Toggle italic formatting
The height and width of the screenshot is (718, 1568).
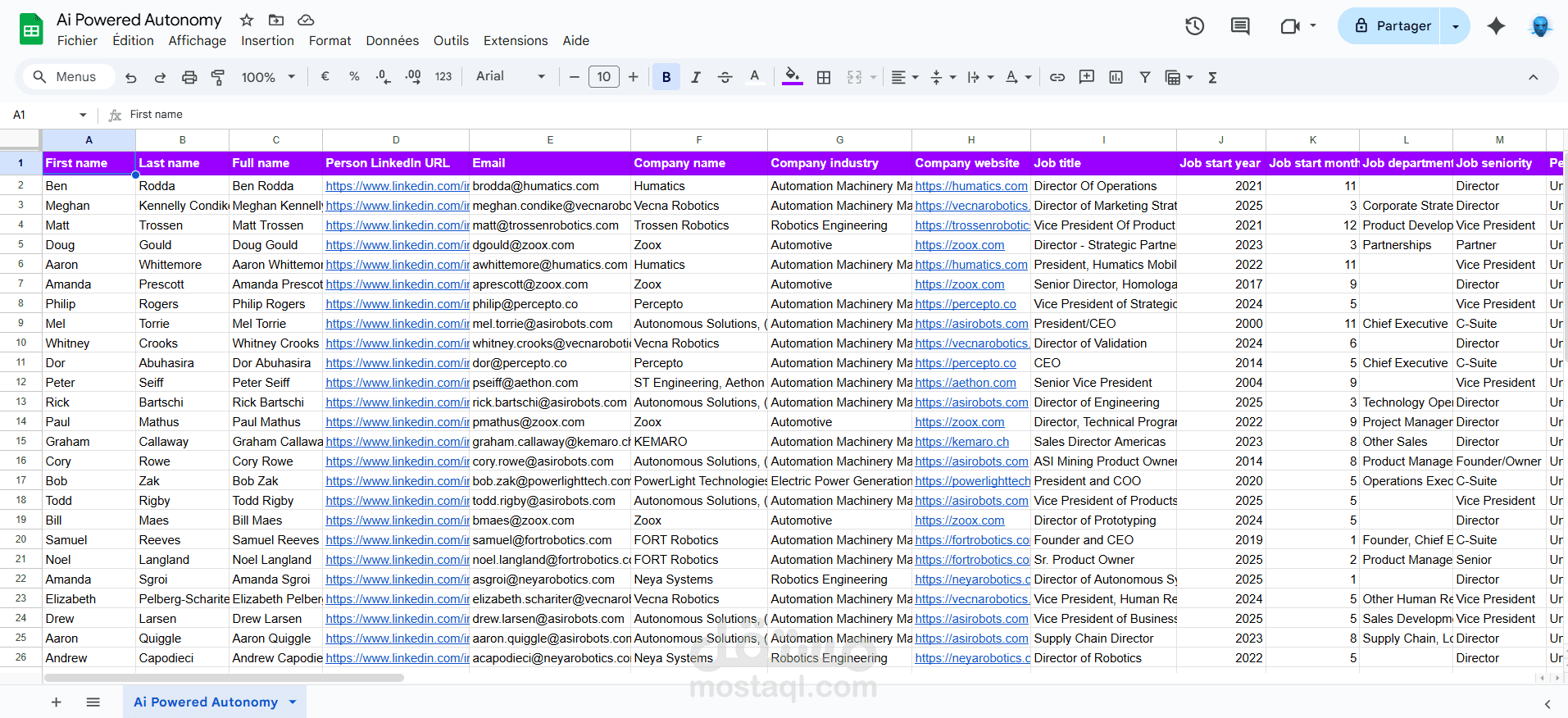(x=696, y=77)
